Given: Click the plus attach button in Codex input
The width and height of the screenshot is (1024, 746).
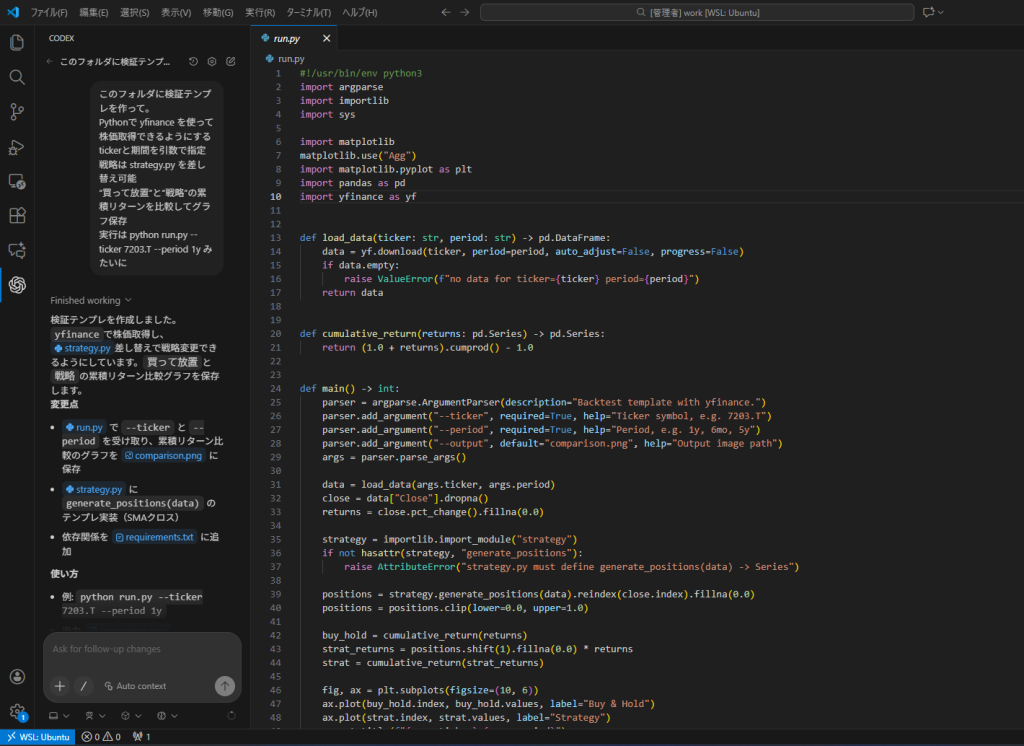Looking at the screenshot, I should click(60, 686).
